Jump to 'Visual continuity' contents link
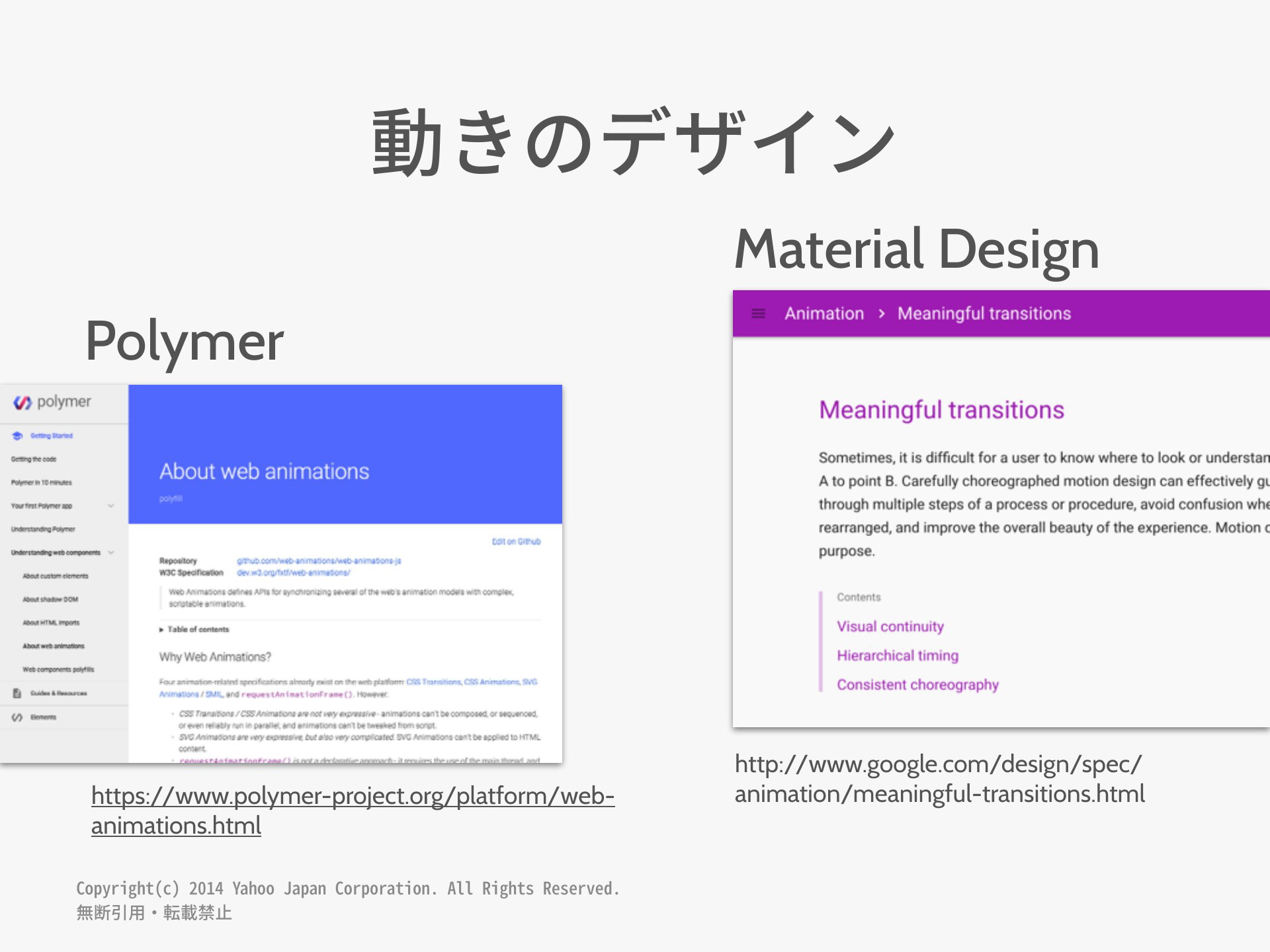The width and height of the screenshot is (1270, 952). [890, 626]
